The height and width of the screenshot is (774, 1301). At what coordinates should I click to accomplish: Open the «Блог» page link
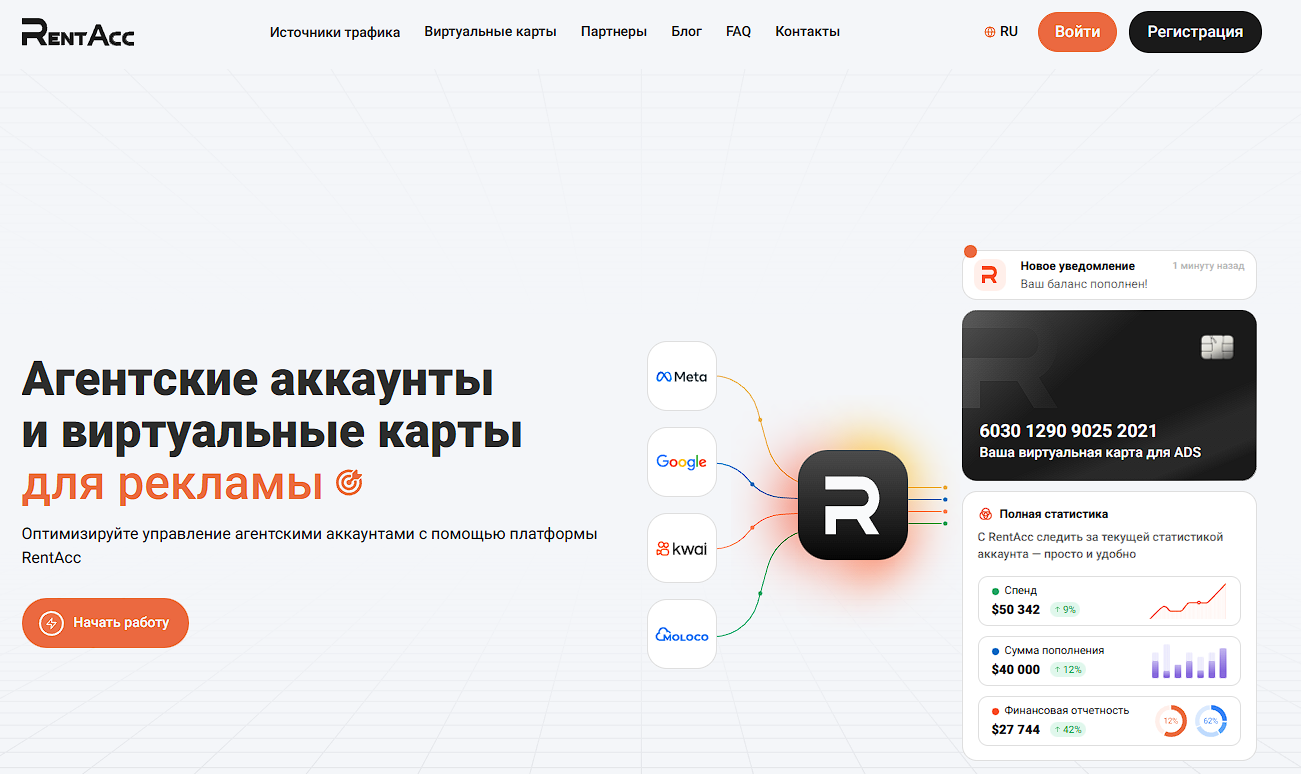[x=686, y=32]
